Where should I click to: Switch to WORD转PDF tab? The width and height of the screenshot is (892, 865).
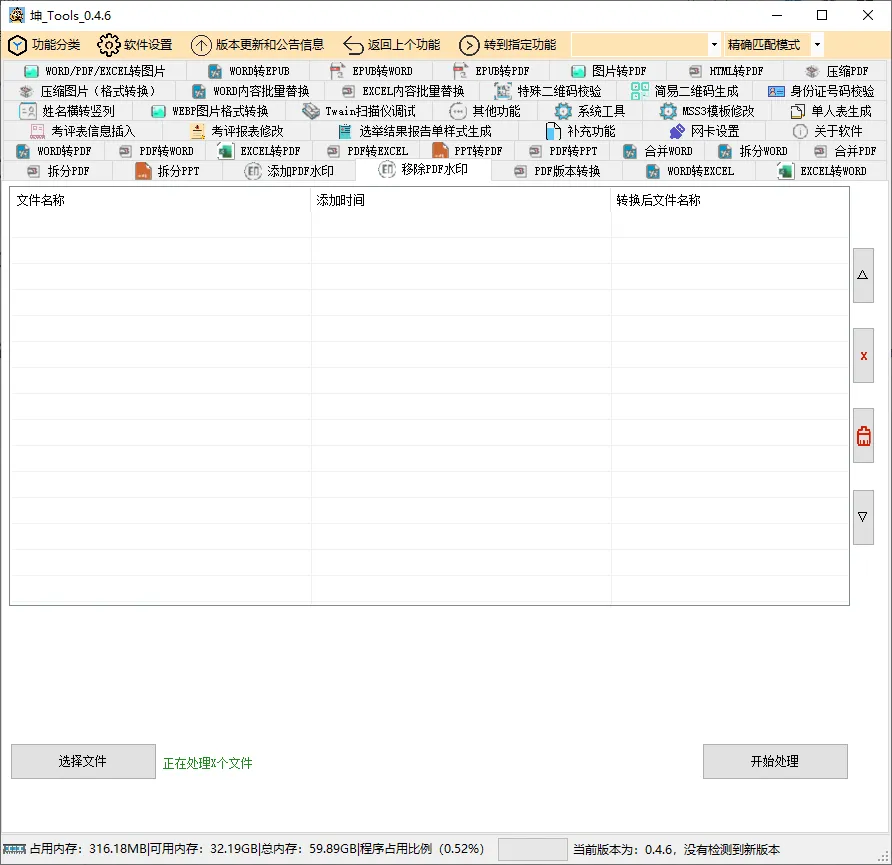(53, 151)
